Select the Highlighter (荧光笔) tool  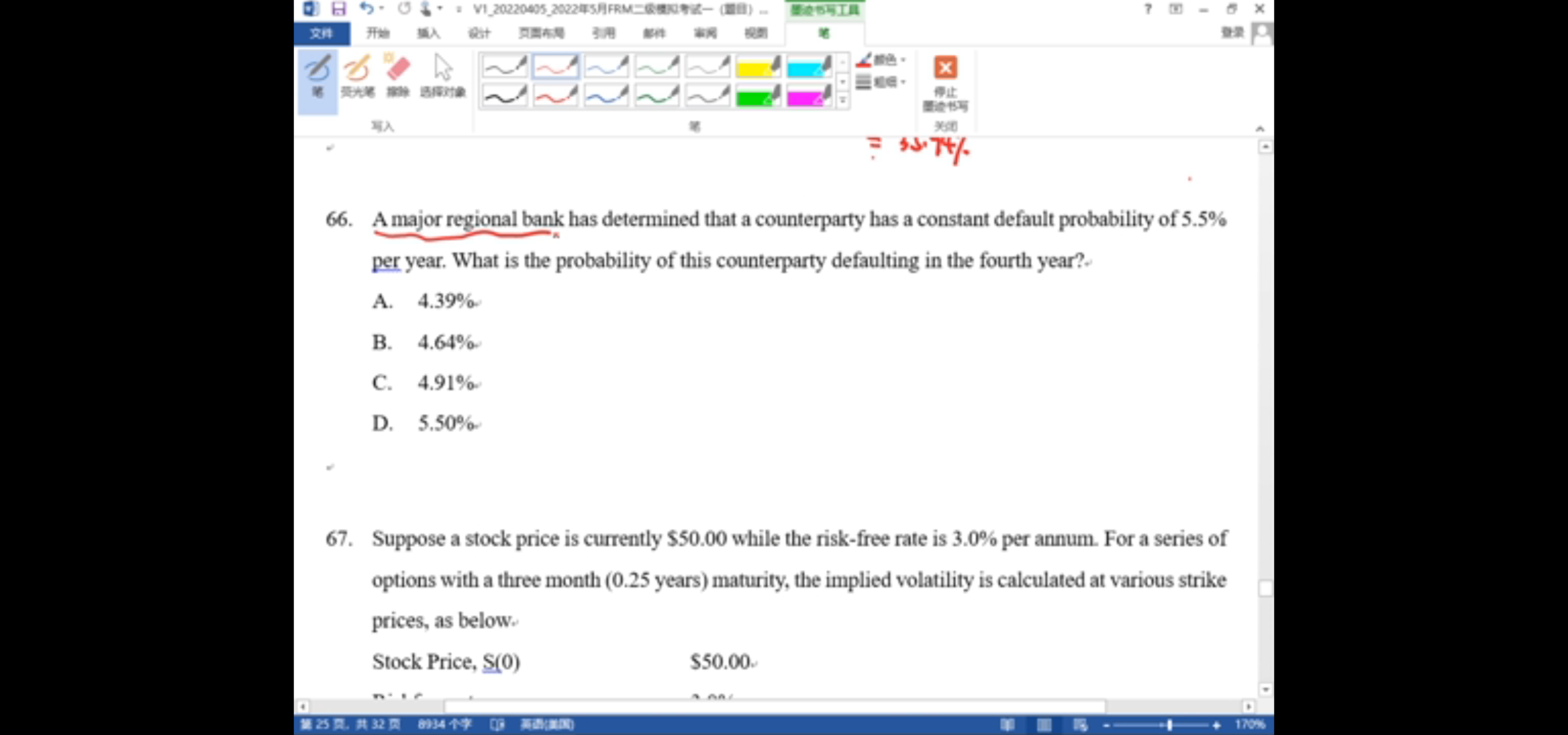tap(357, 77)
